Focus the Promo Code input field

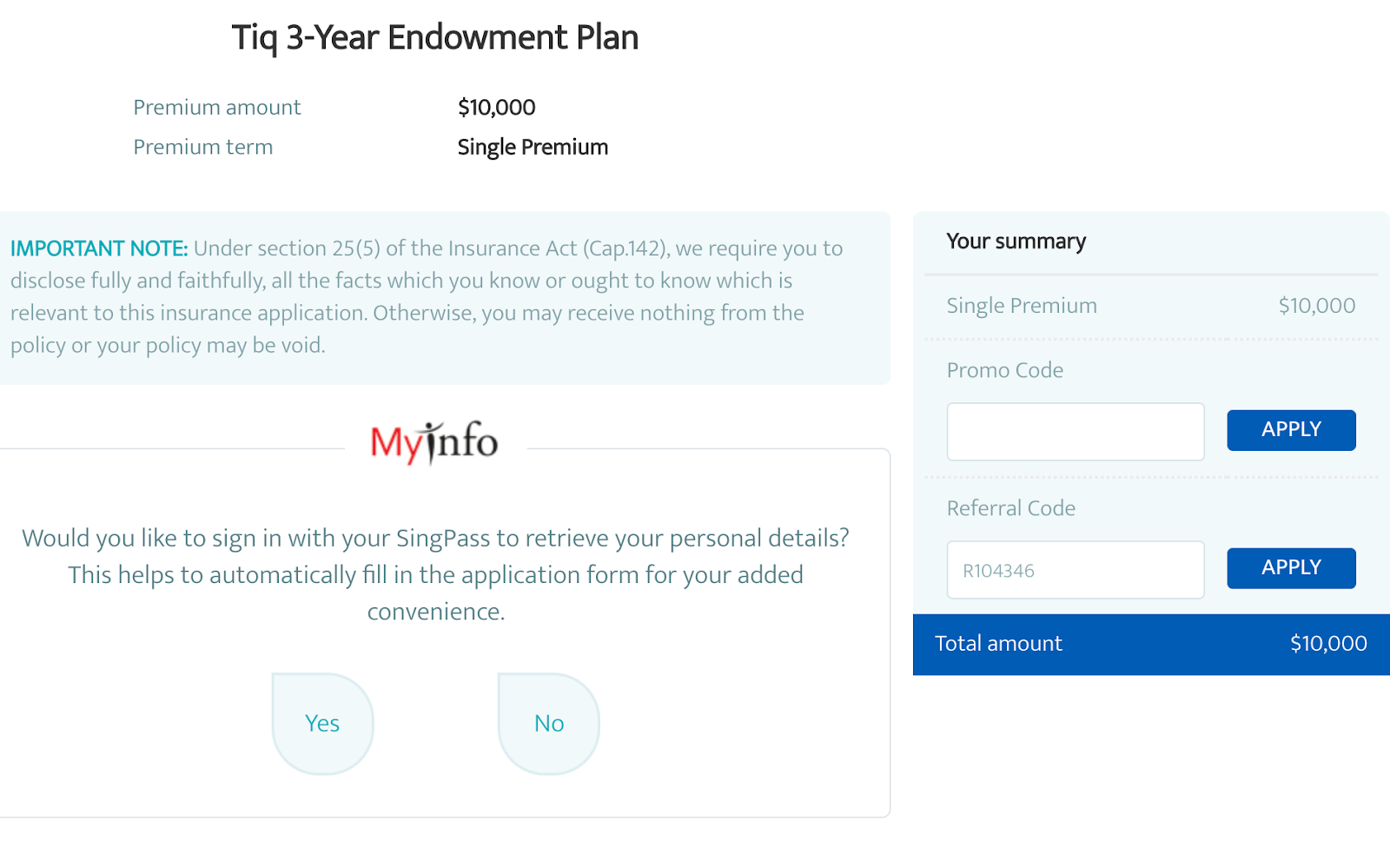1075,432
